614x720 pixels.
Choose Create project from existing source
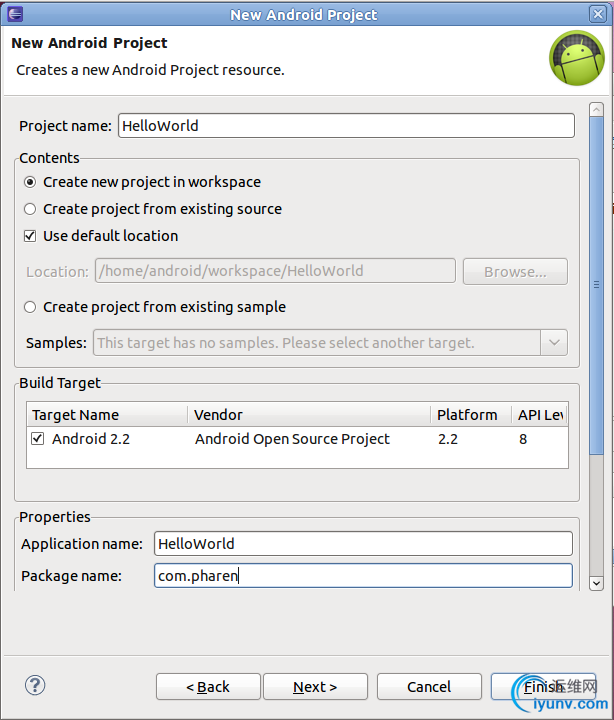[31, 209]
